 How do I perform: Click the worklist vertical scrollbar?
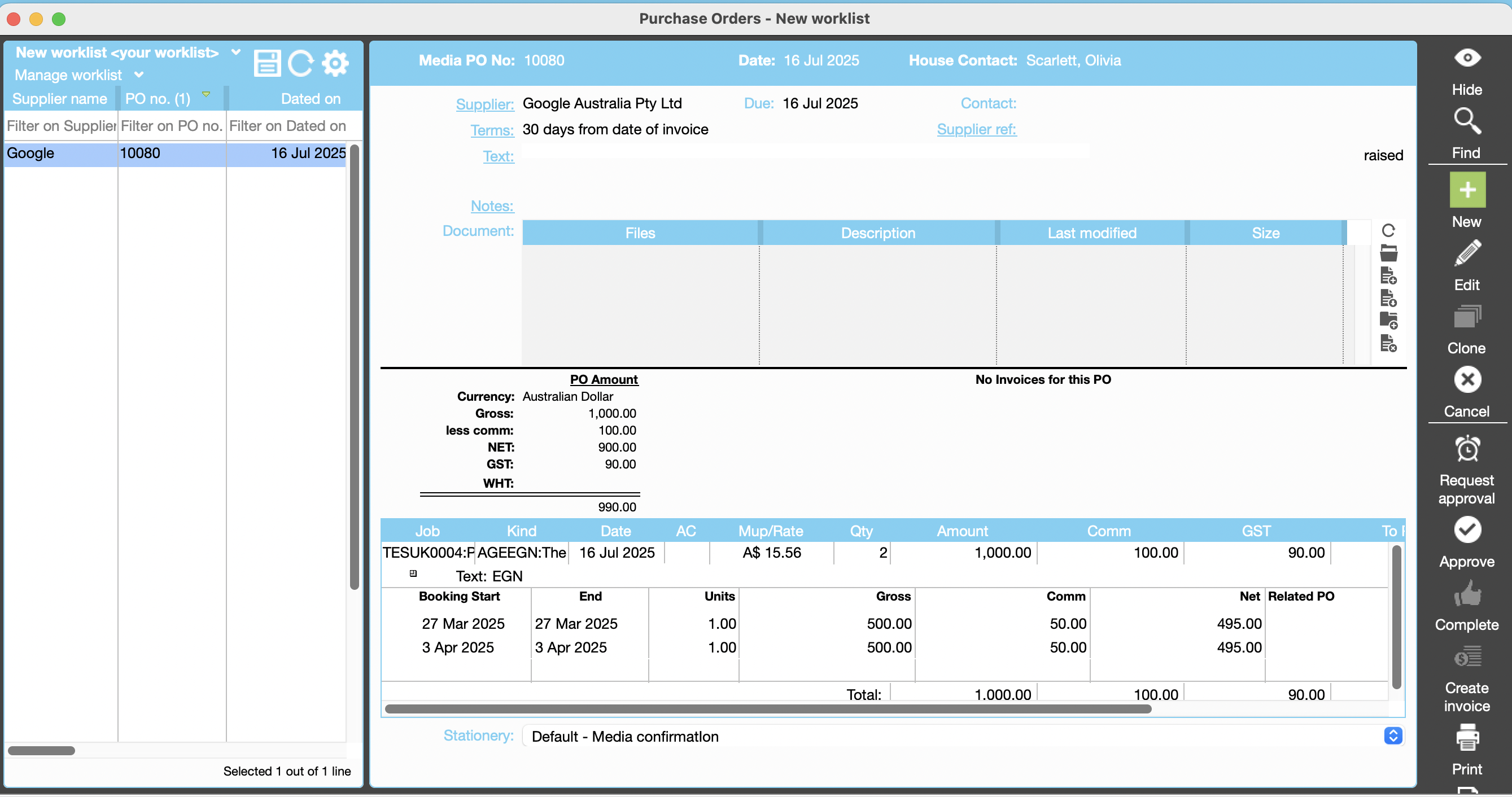click(354, 367)
